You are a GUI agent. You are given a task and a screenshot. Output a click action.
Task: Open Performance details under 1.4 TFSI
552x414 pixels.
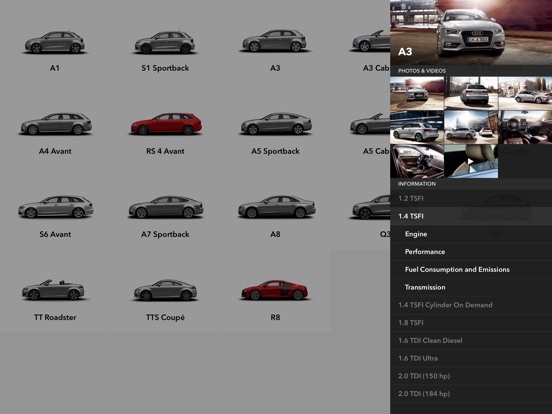(471, 252)
